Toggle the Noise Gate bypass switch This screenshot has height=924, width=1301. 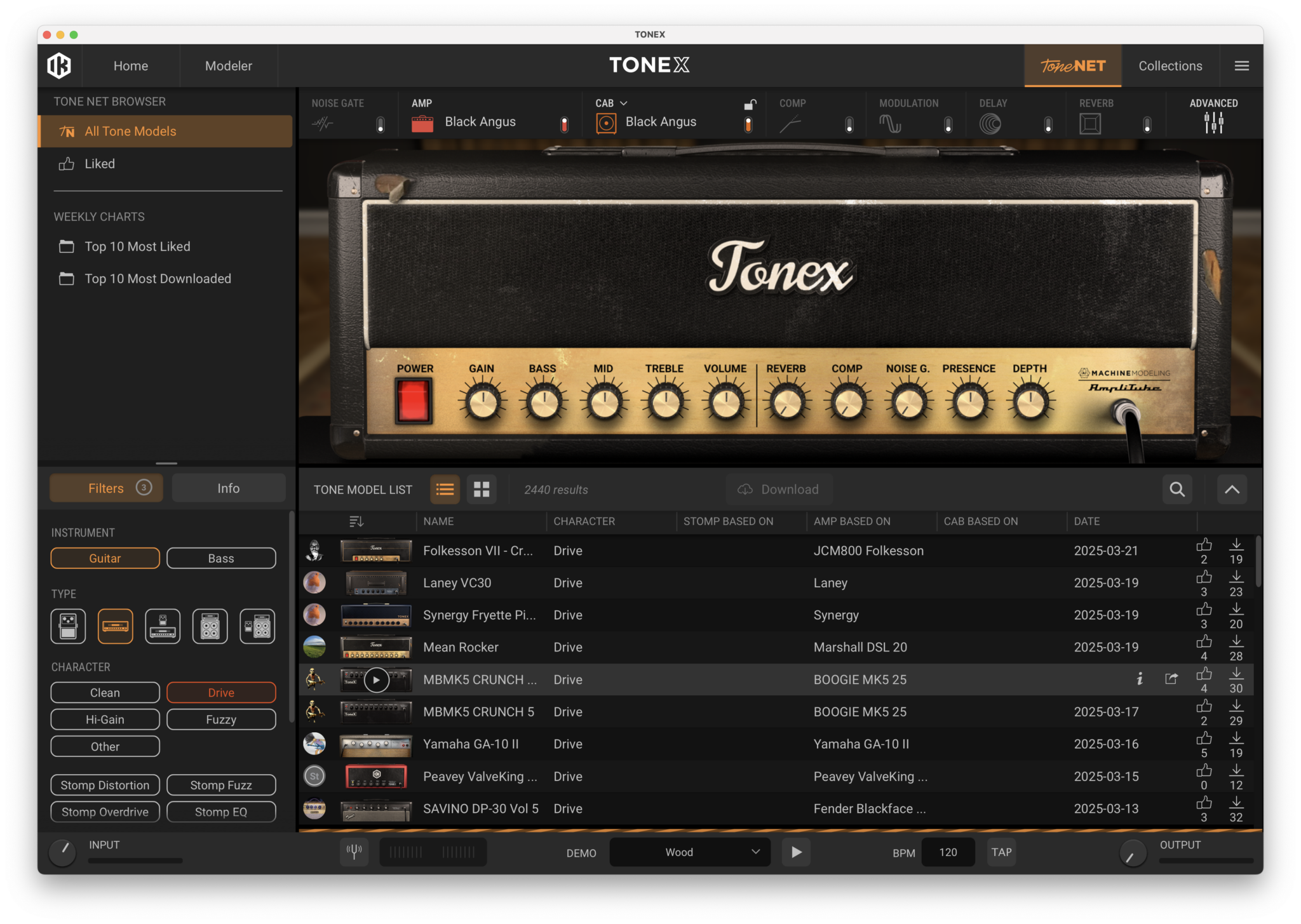(x=381, y=124)
